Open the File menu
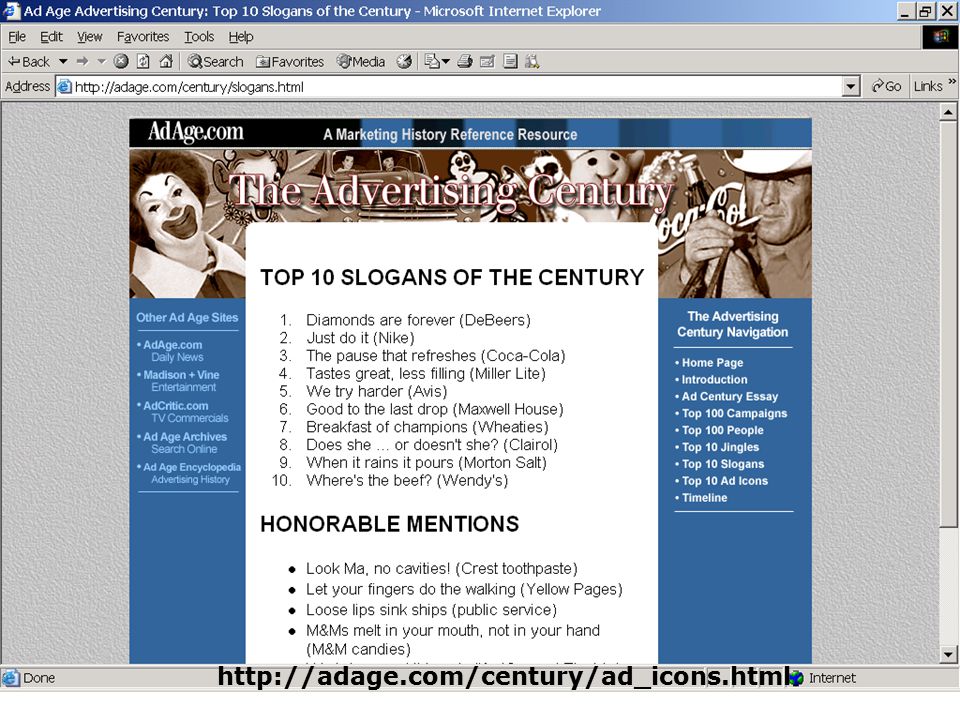This screenshot has width=960, height=720. pos(17,37)
